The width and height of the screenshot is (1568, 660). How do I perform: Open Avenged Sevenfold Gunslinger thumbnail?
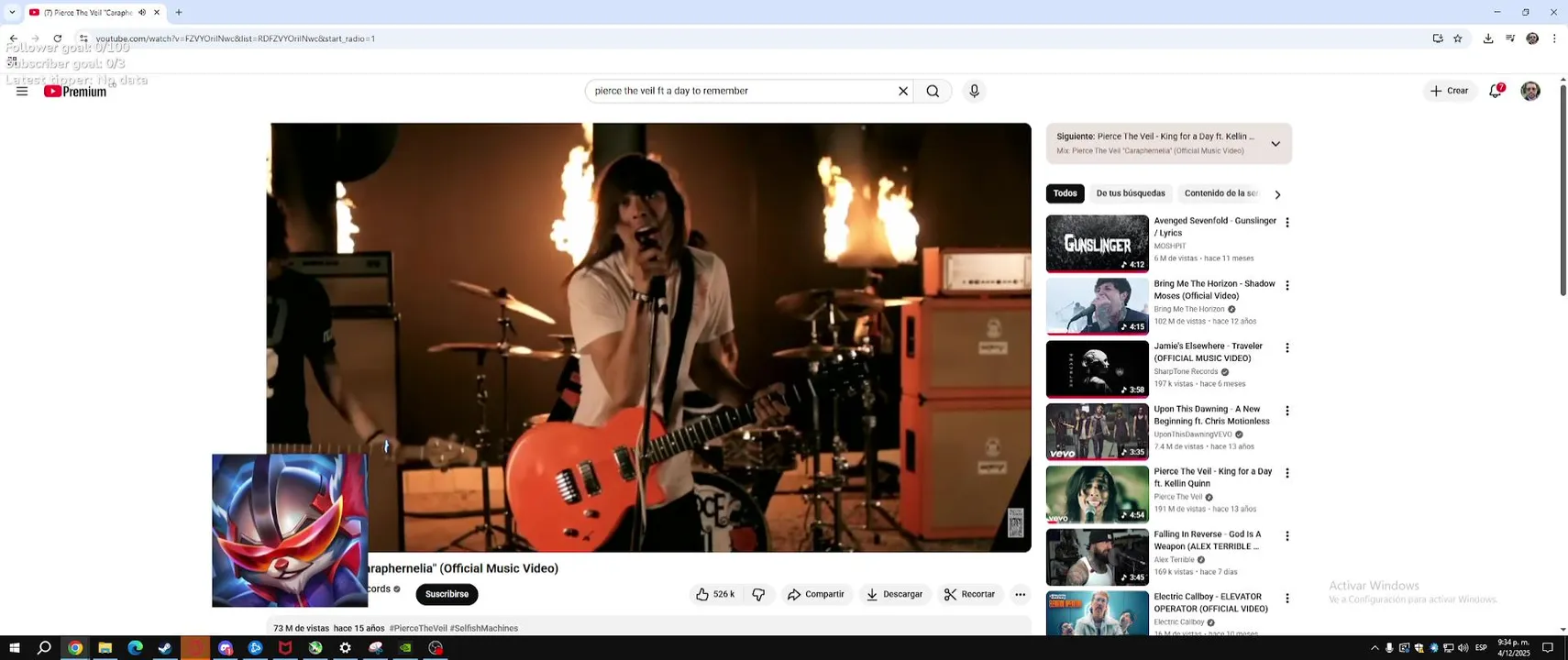(x=1097, y=244)
